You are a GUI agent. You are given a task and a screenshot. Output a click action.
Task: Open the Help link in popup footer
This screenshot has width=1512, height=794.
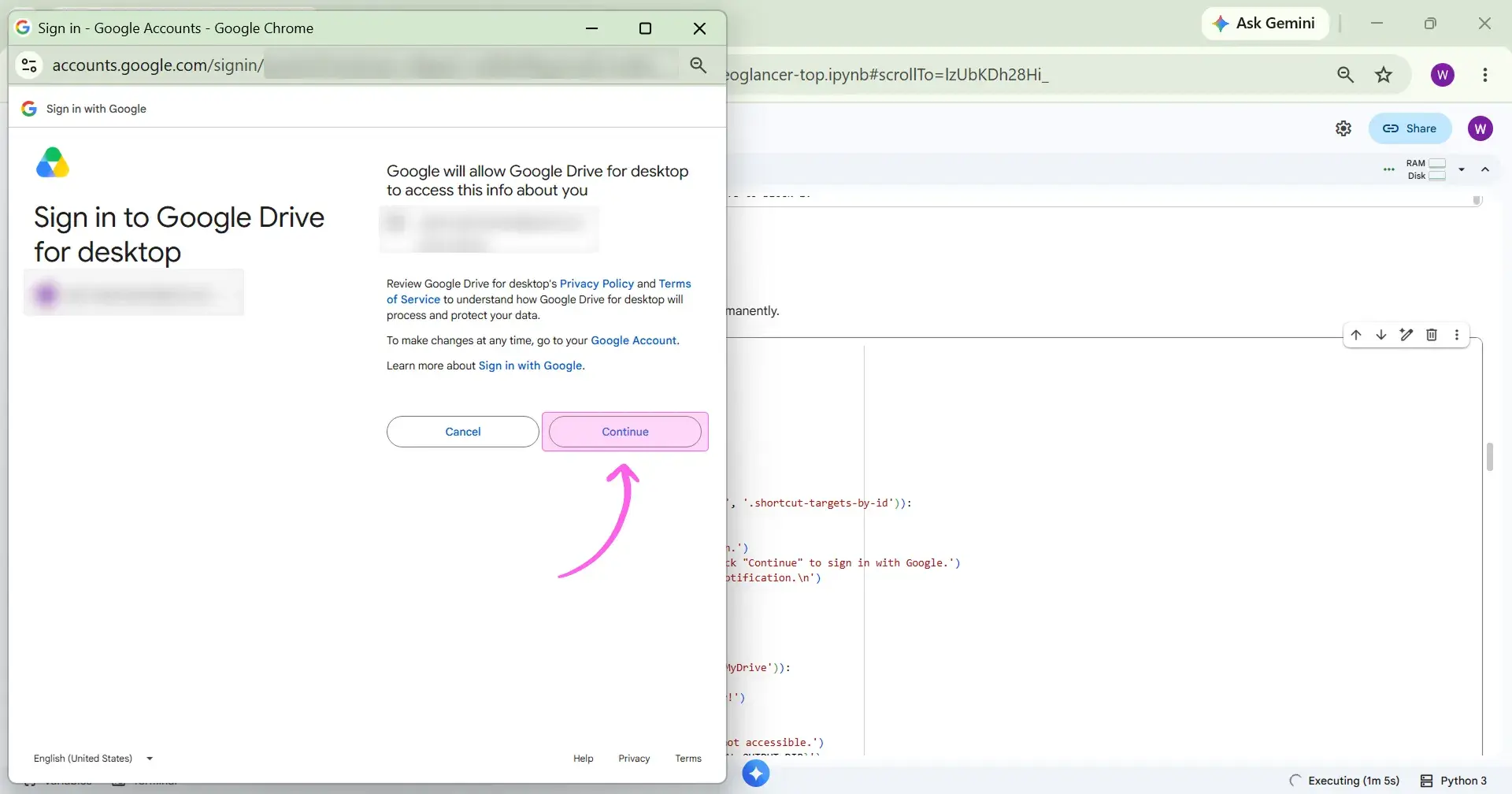pyautogui.click(x=584, y=759)
